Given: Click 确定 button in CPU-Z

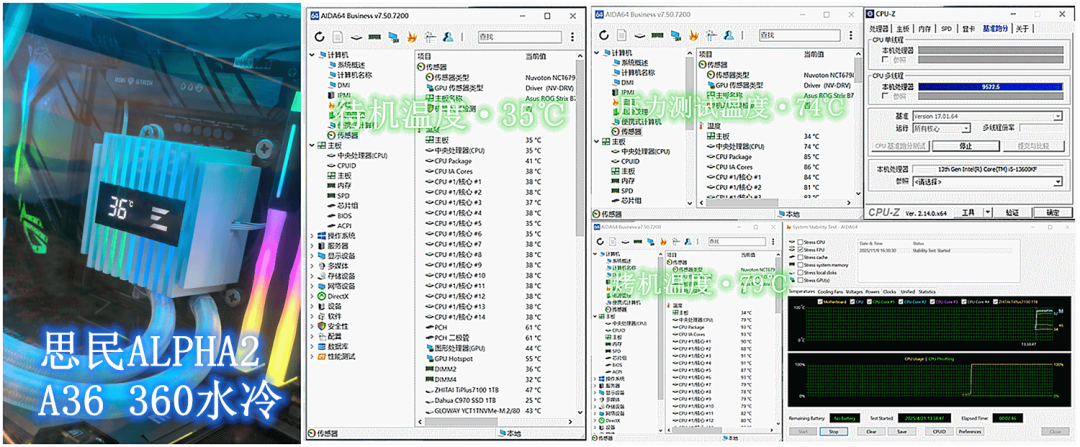Looking at the screenshot, I should (1052, 213).
